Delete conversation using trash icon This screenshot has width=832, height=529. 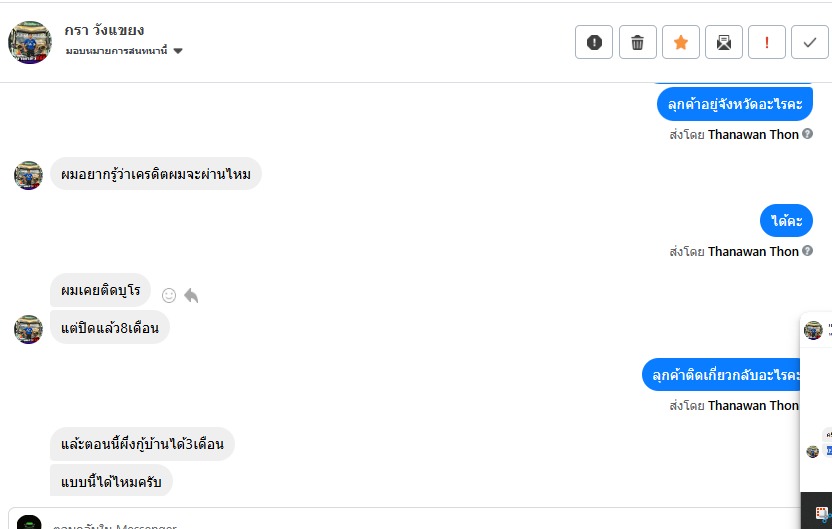coord(637,42)
